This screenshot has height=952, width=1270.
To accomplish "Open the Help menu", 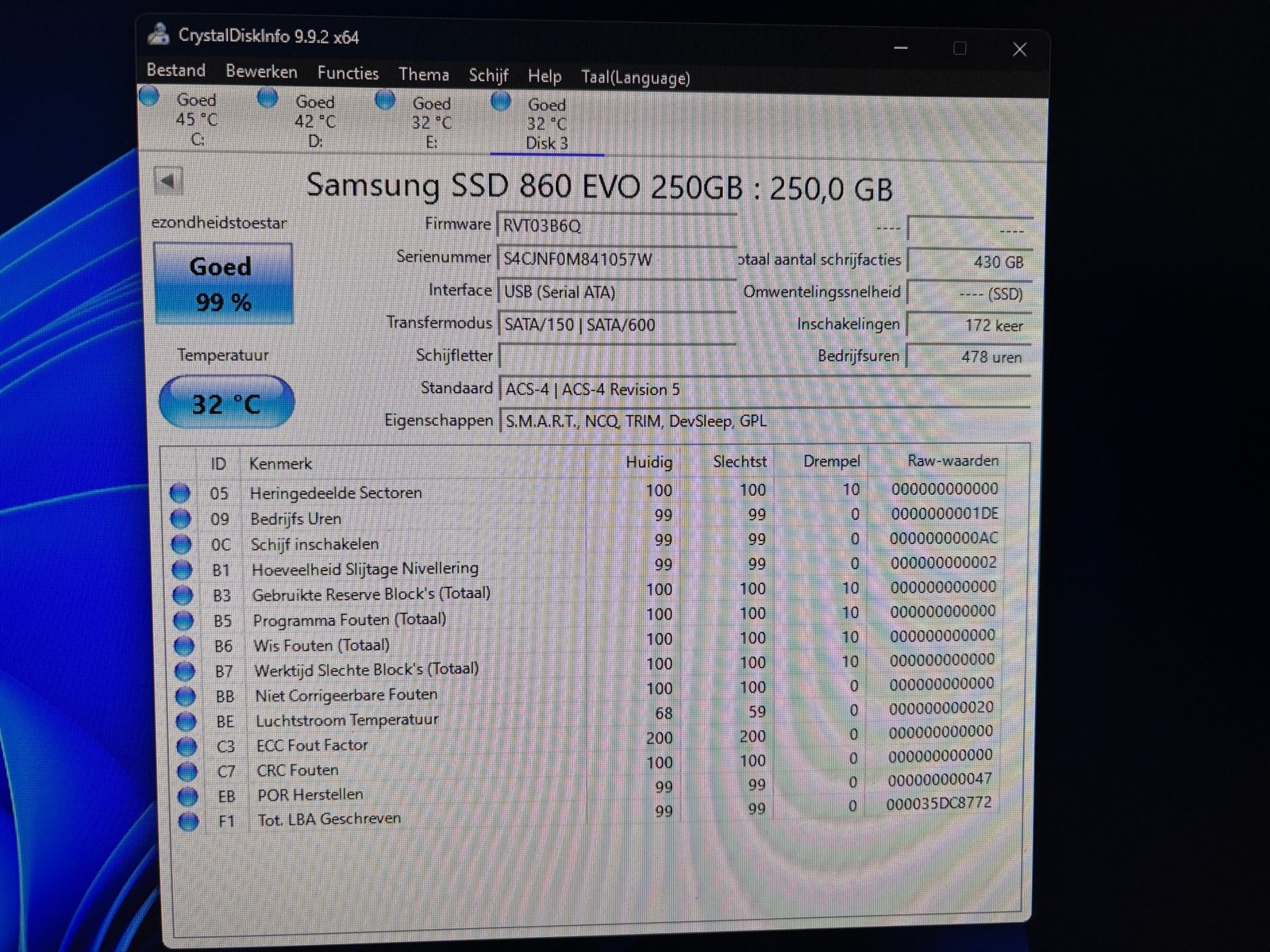I will (545, 76).
